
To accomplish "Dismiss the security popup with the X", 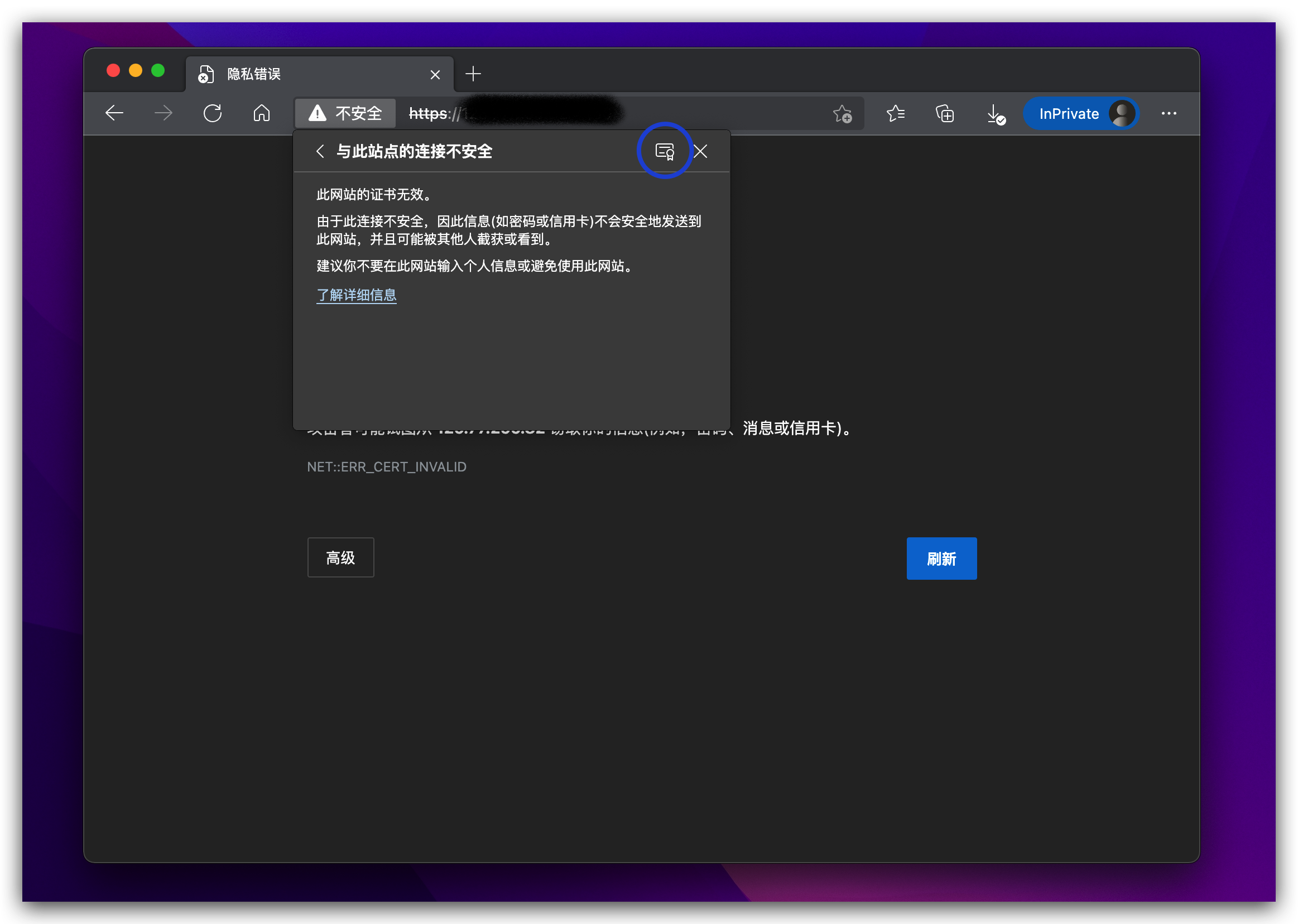I will coord(700,151).
